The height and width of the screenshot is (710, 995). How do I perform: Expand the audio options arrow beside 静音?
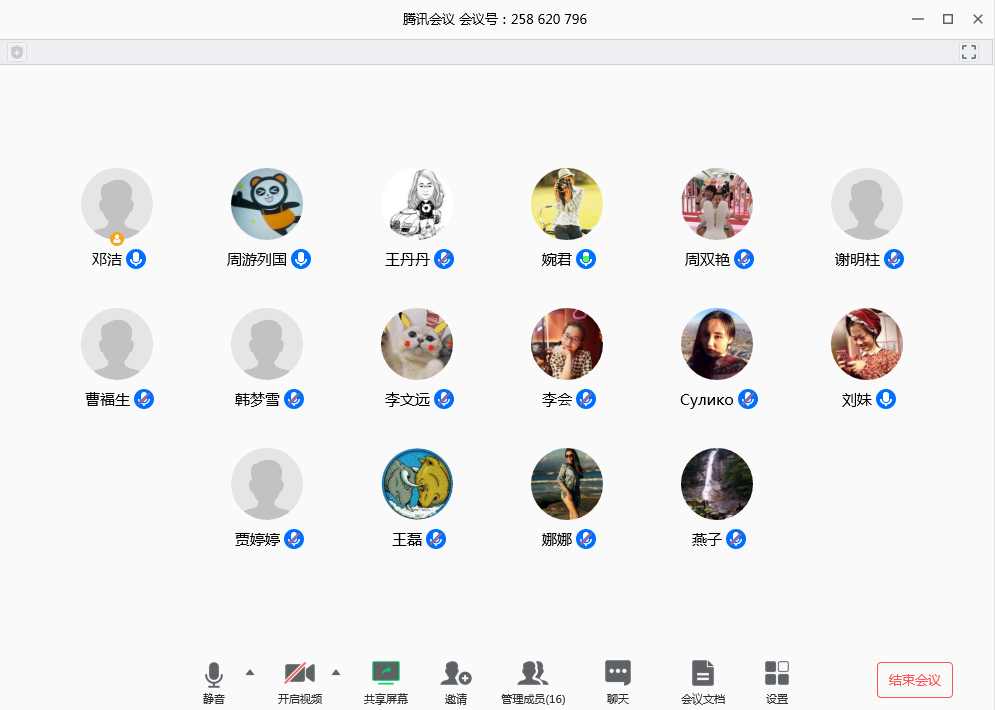click(250, 671)
